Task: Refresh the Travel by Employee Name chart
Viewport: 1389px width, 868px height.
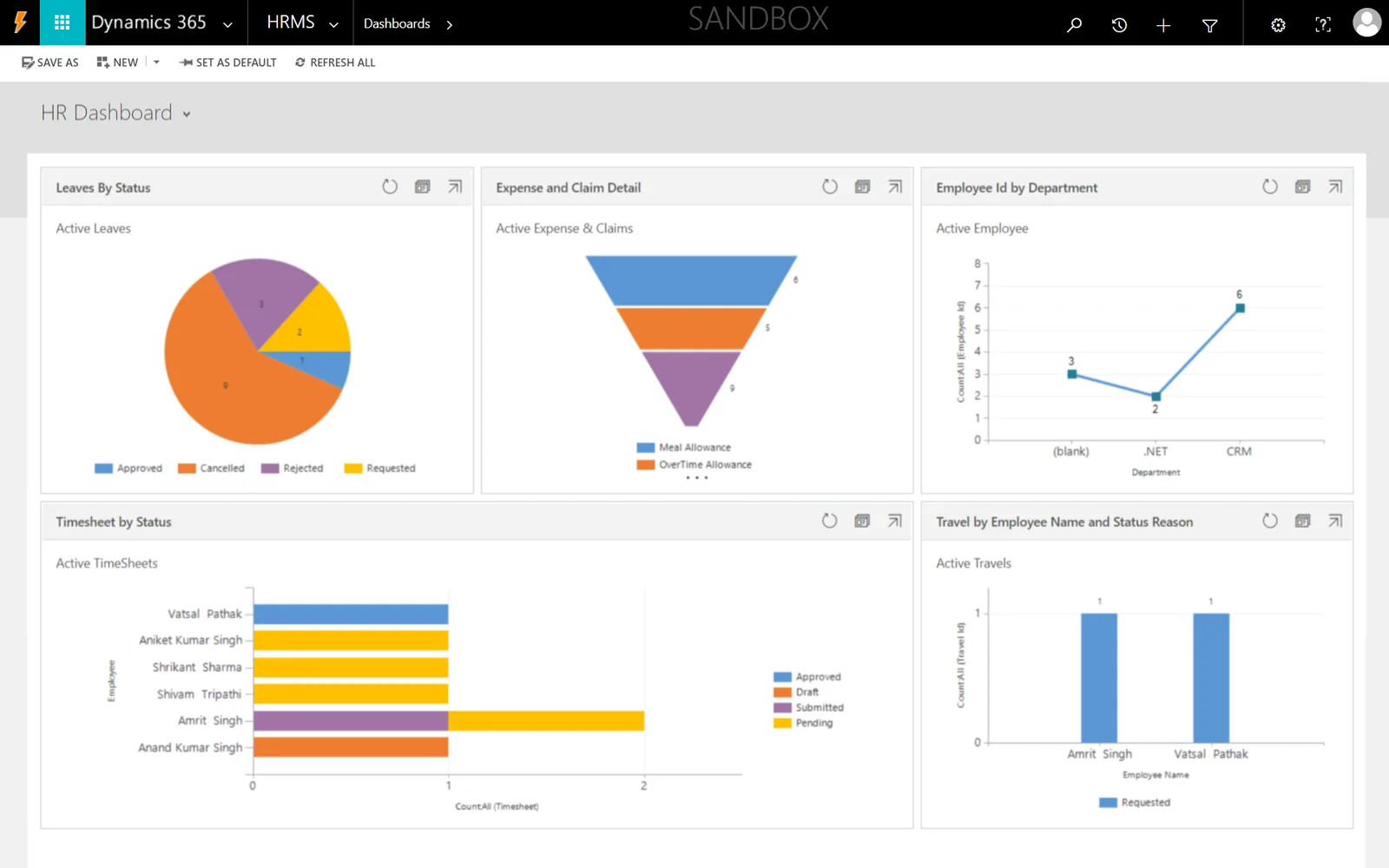Action: coord(1270,521)
